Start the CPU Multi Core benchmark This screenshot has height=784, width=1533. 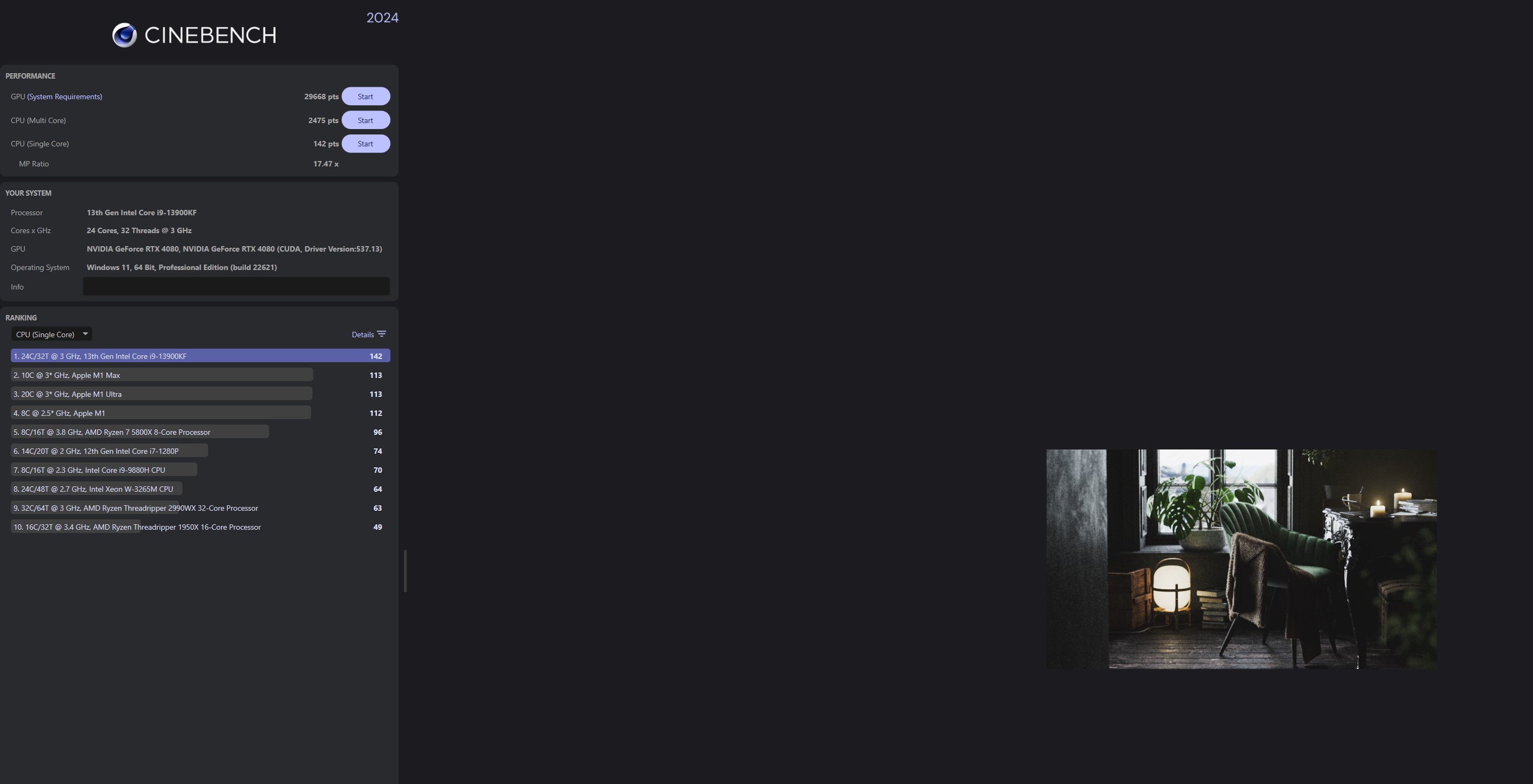[365, 120]
